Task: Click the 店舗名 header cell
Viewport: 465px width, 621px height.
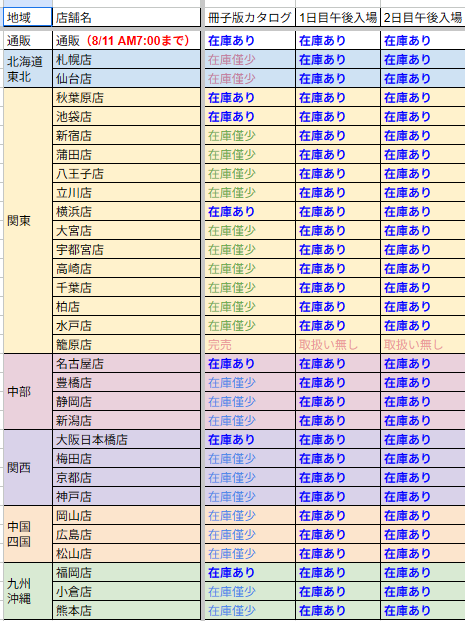Action: [x=126, y=17]
